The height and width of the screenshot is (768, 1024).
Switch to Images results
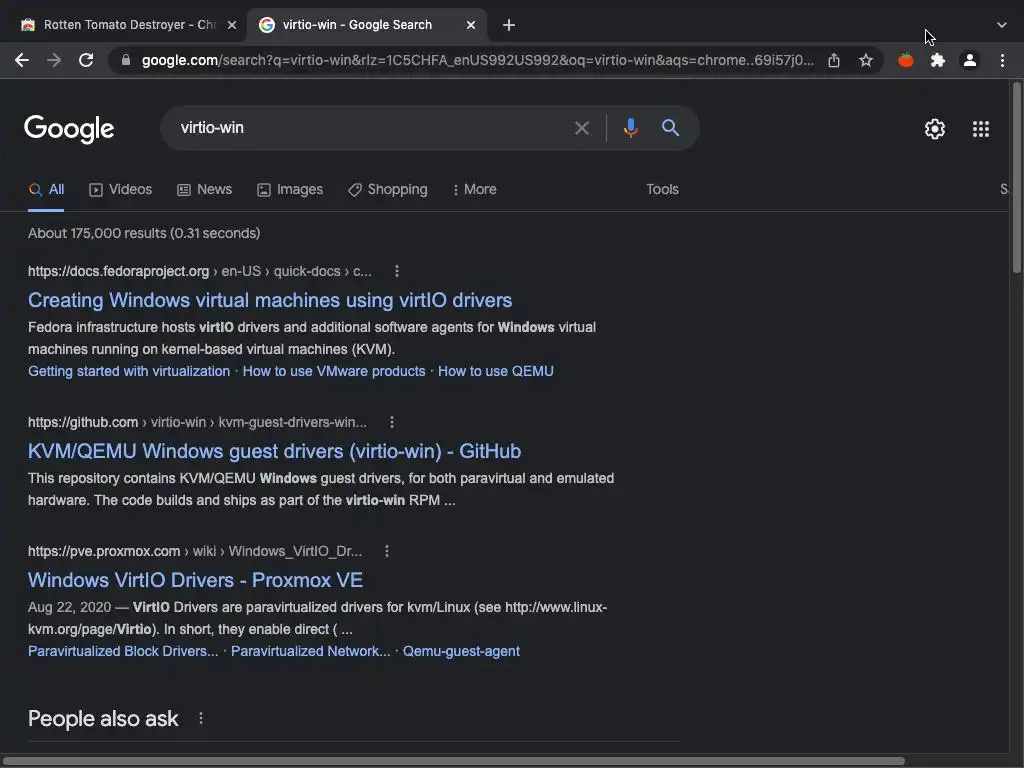click(x=290, y=189)
